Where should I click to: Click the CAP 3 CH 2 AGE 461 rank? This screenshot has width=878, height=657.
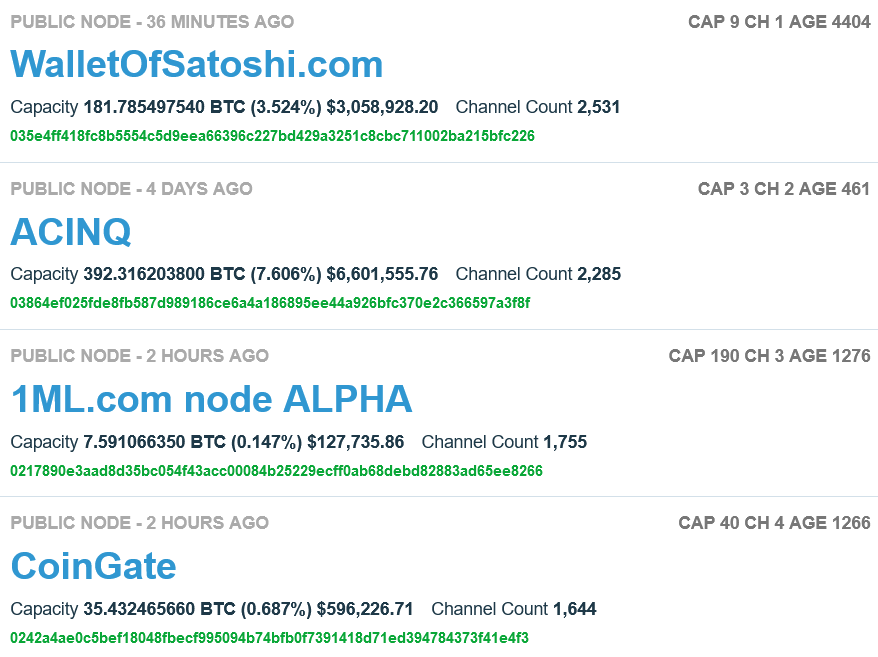click(784, 189)
